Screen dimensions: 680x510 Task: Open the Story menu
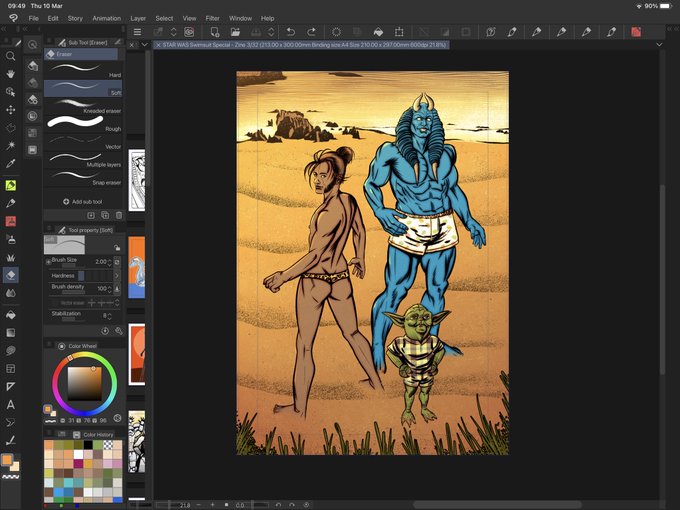click(x=75, y=18)
